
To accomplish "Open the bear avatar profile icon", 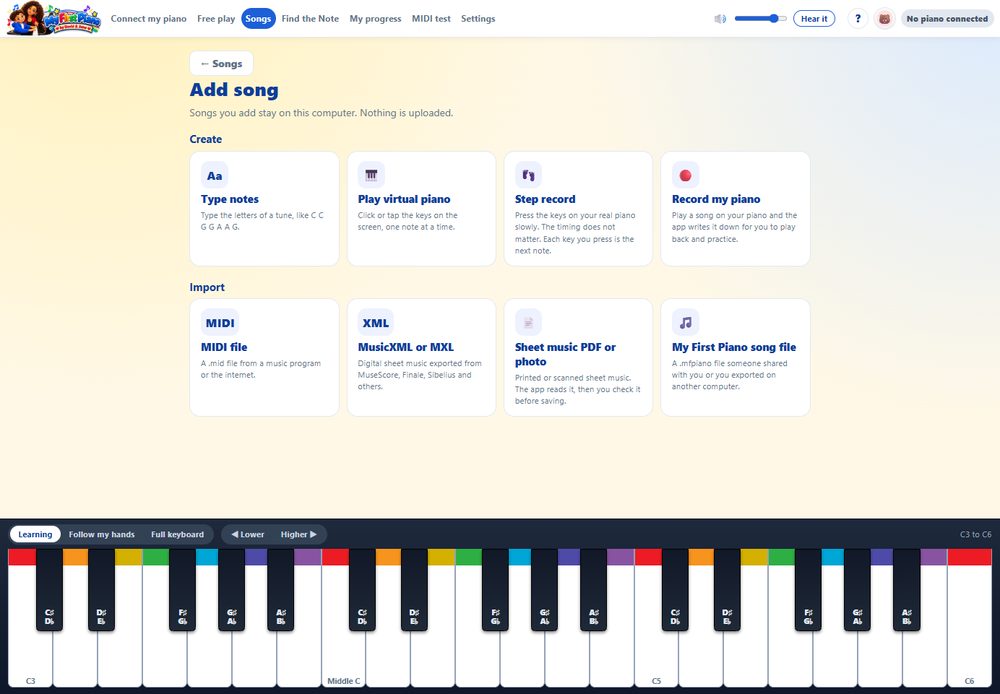I will [x=885, y=18].
